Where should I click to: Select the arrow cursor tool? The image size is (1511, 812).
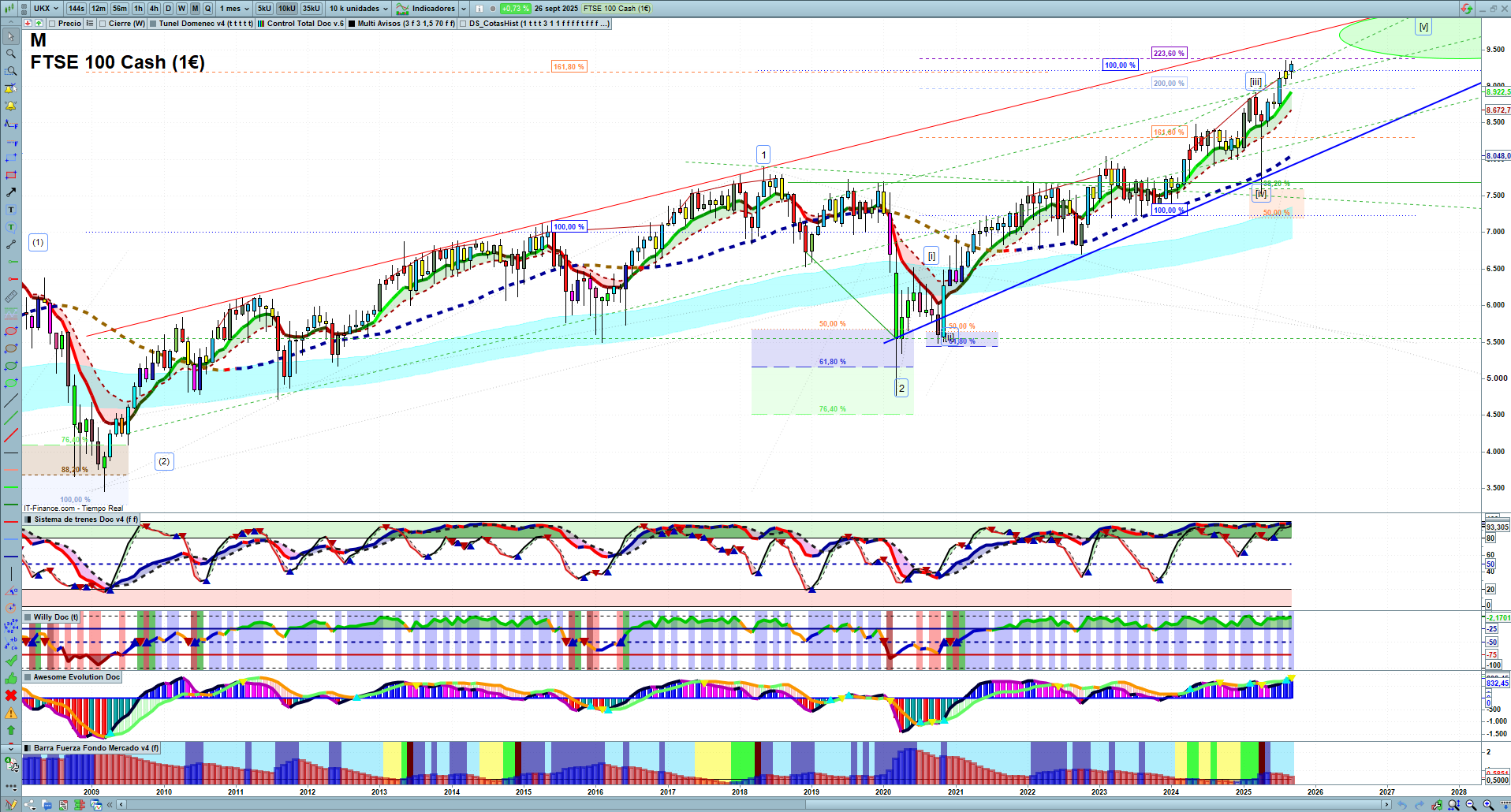11,36
